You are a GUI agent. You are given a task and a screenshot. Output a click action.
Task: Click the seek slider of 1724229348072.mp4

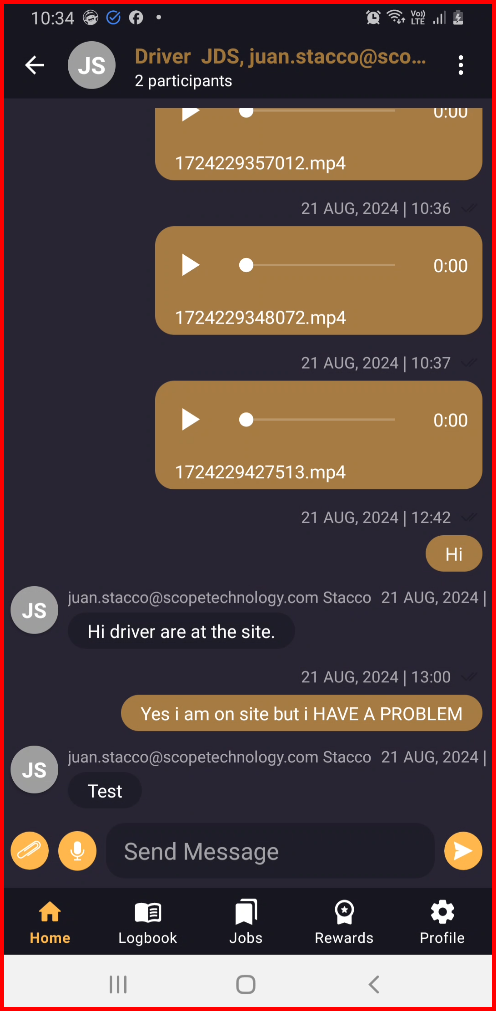click(317, 265)
